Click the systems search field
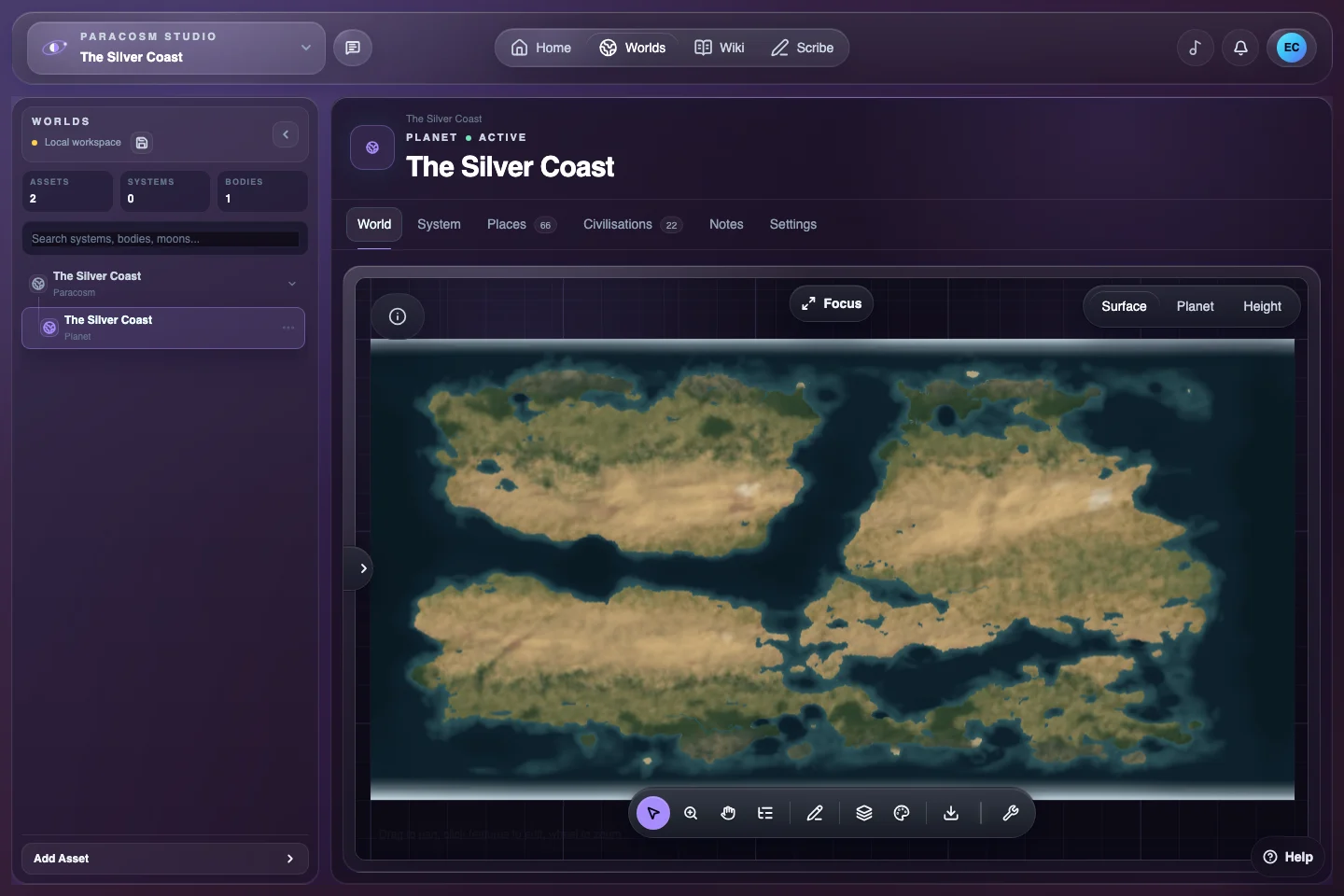Viewport: 1344px width, 896px height. tap(164, 239)
